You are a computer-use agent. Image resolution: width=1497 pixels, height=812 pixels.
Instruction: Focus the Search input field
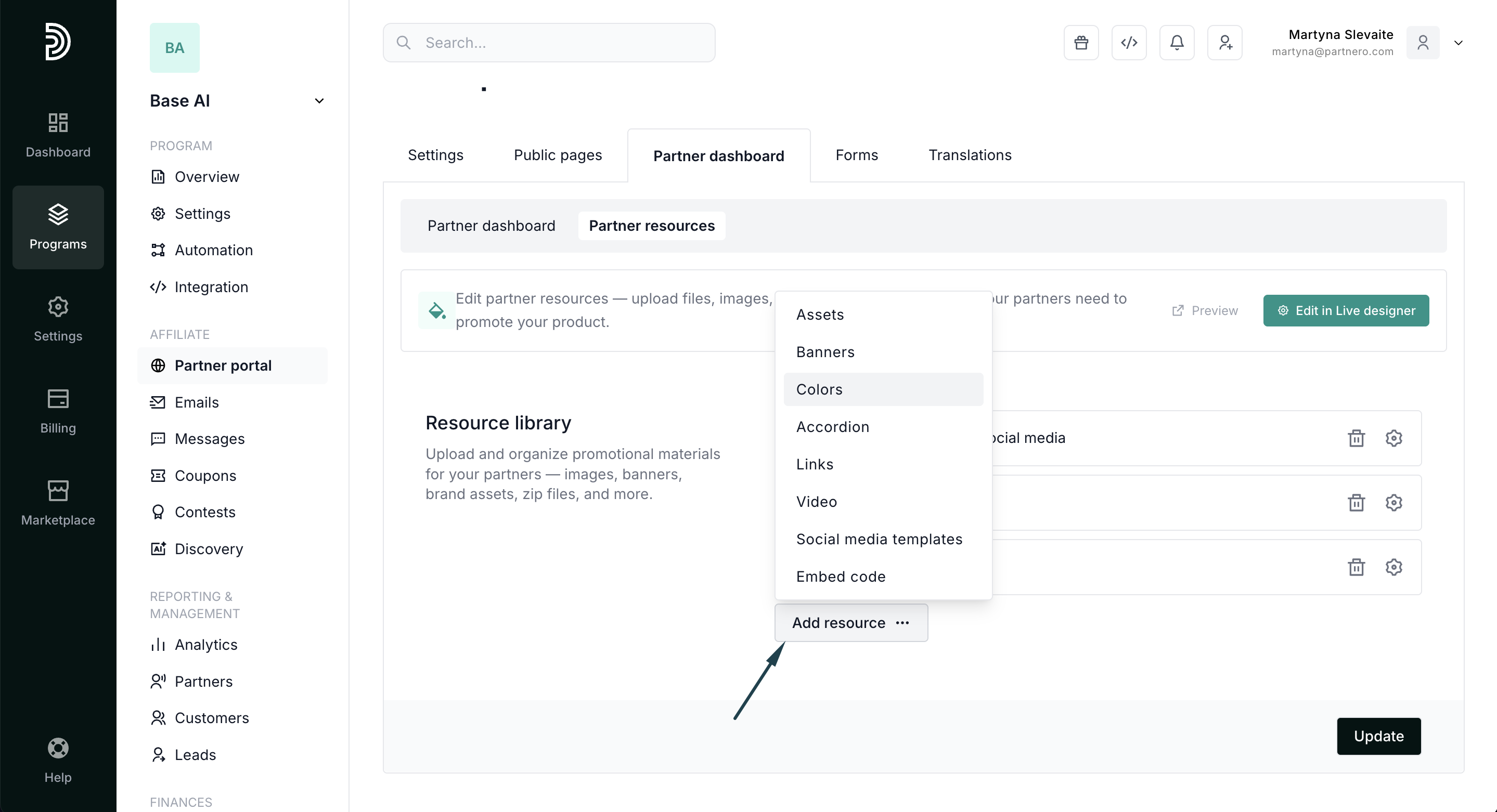click(x=549, y=43)
